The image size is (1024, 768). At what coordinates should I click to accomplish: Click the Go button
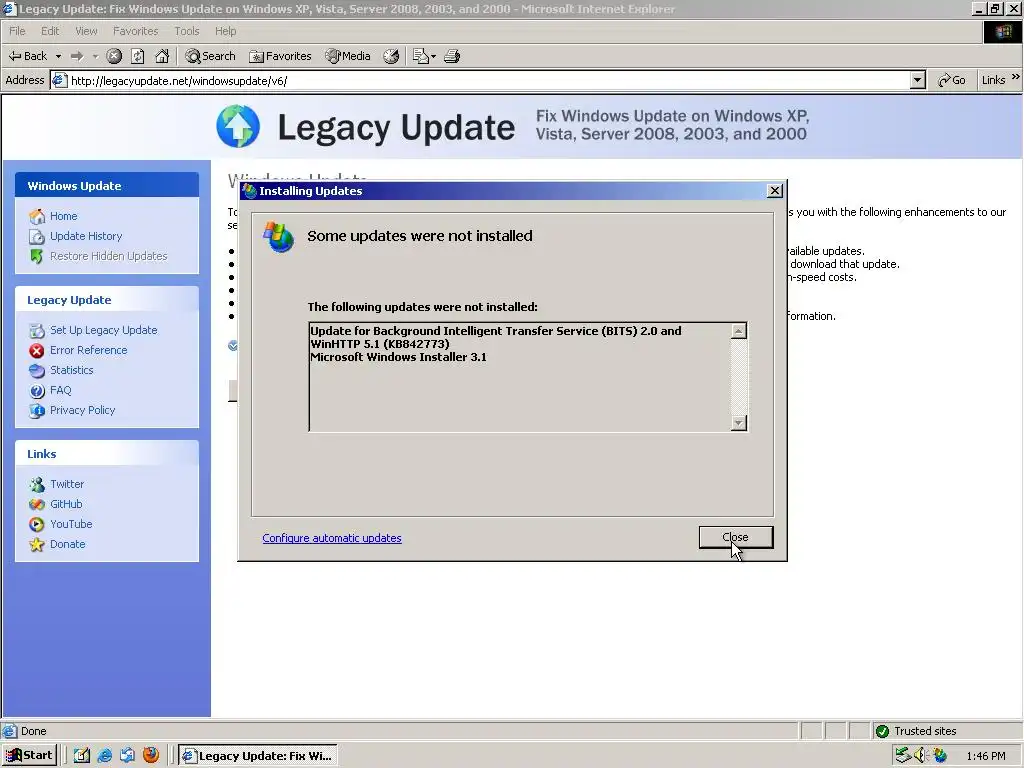[x=952, y=80]
